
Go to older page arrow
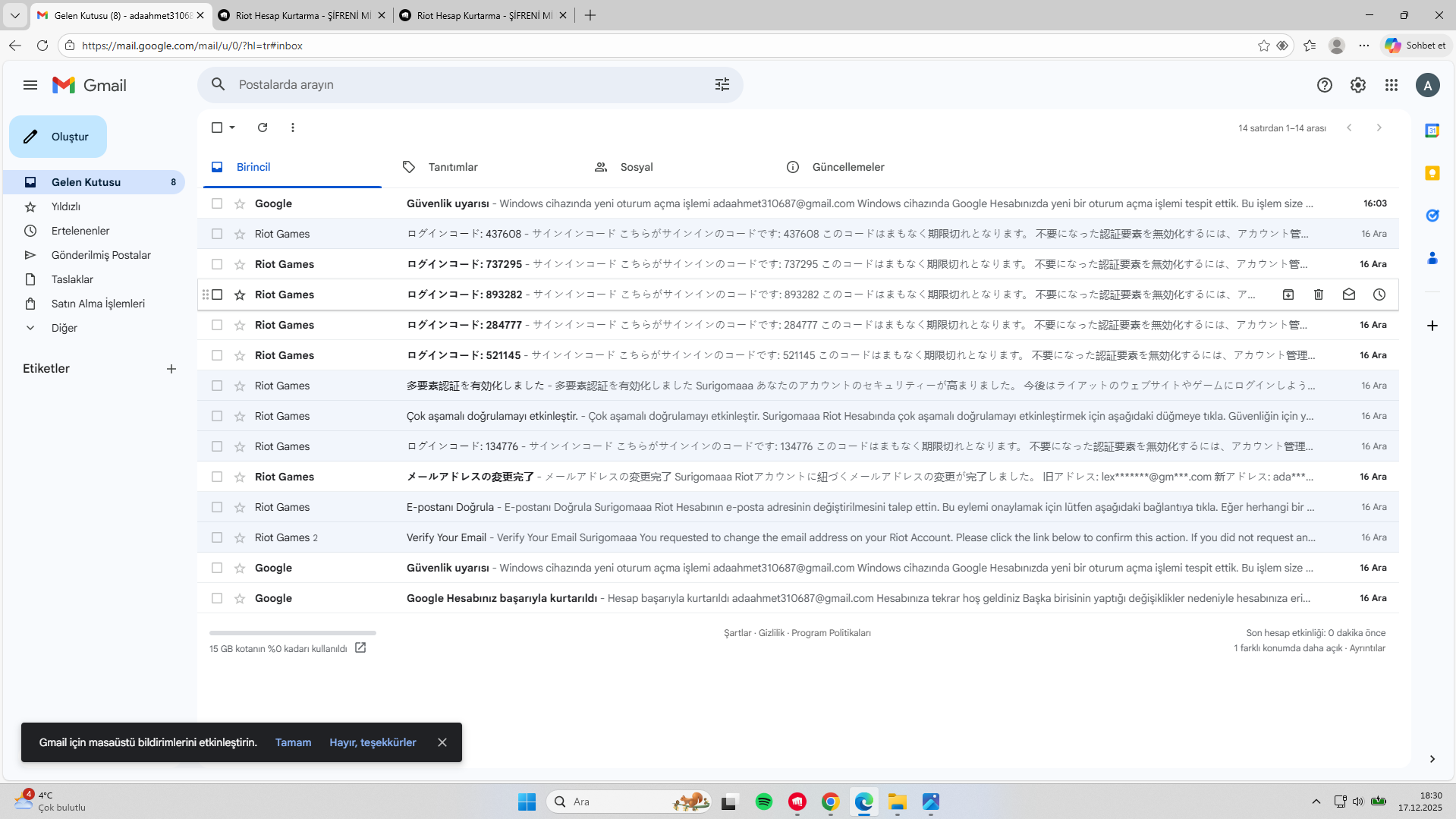pos(1379,128)
